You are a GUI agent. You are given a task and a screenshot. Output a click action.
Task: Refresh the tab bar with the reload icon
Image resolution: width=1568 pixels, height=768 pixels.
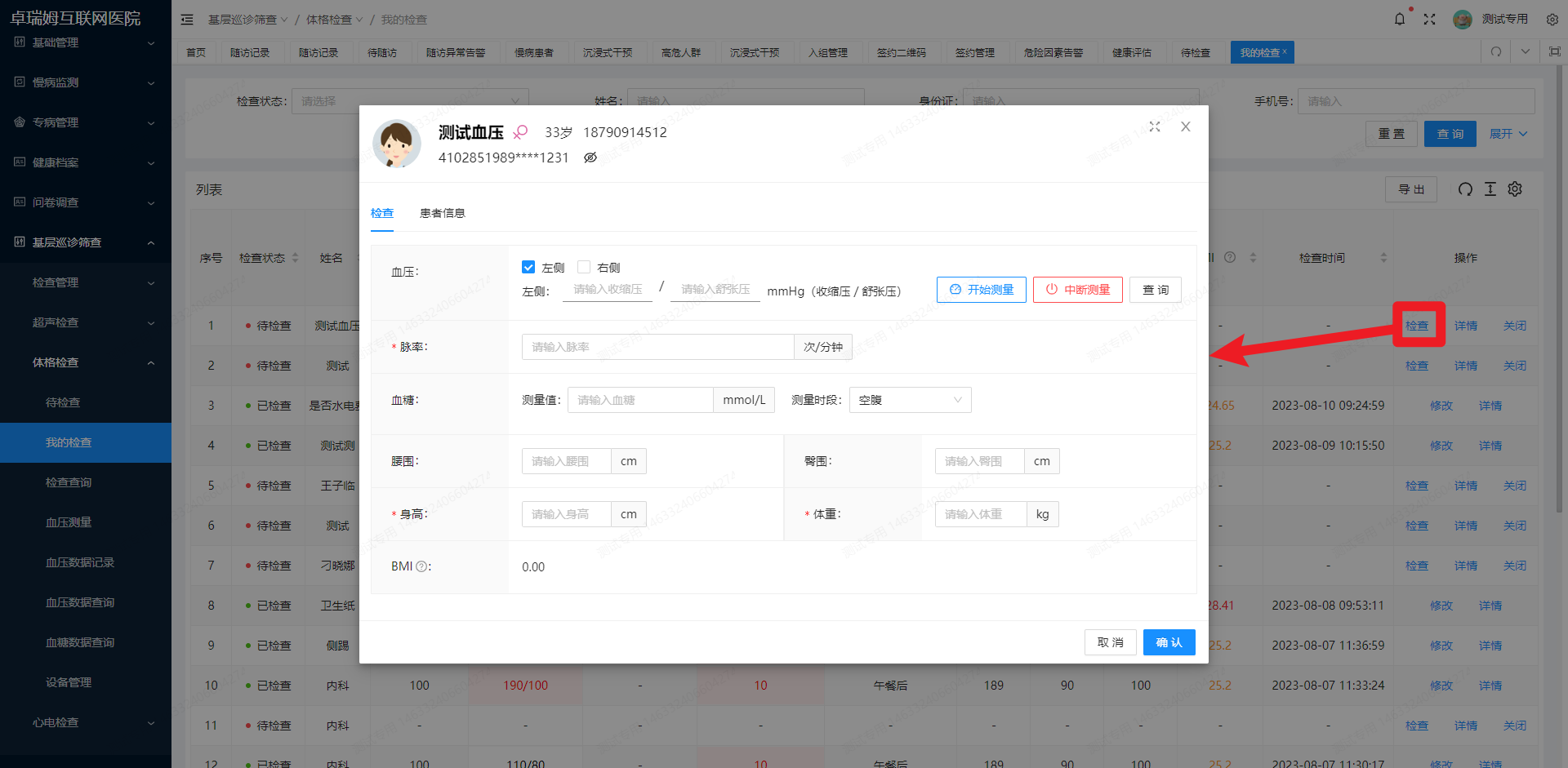point(1496,51)
